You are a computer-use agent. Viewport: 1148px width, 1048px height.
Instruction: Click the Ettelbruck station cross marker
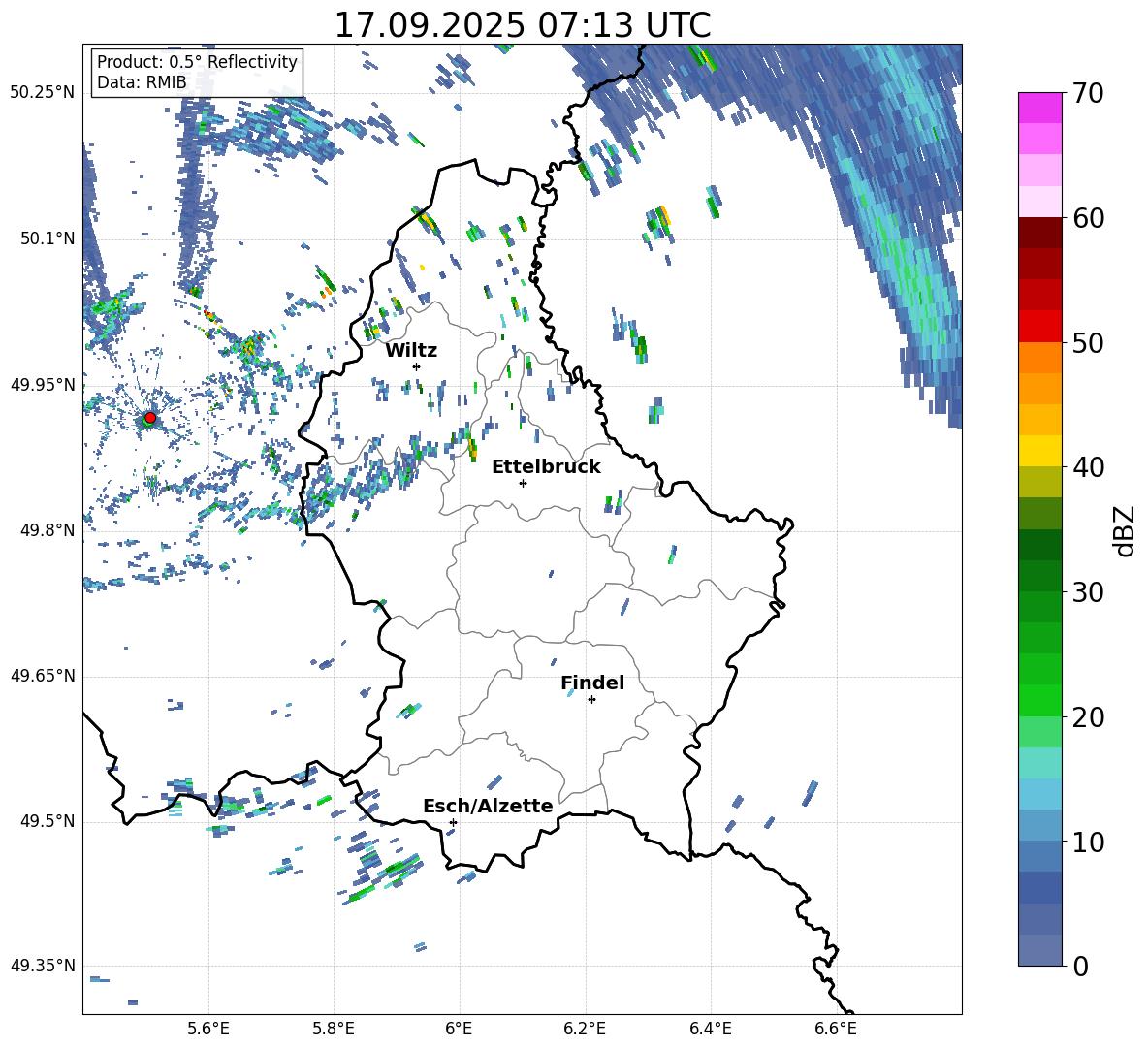pos(523,483)
